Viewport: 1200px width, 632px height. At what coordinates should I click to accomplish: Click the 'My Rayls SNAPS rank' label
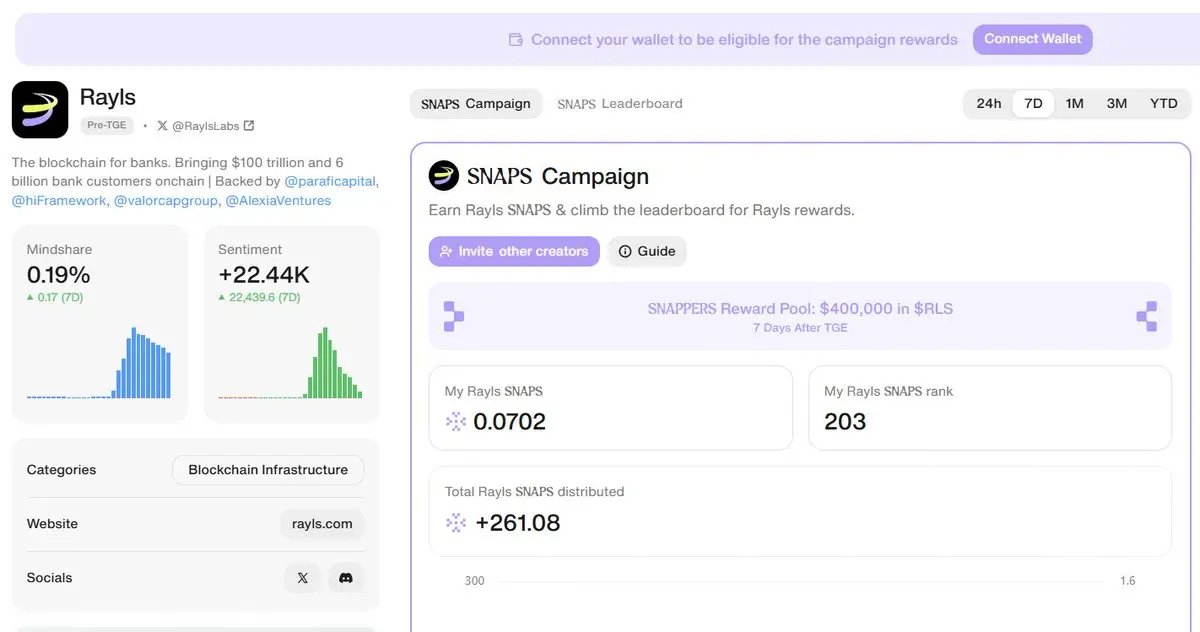coord(889,392)
